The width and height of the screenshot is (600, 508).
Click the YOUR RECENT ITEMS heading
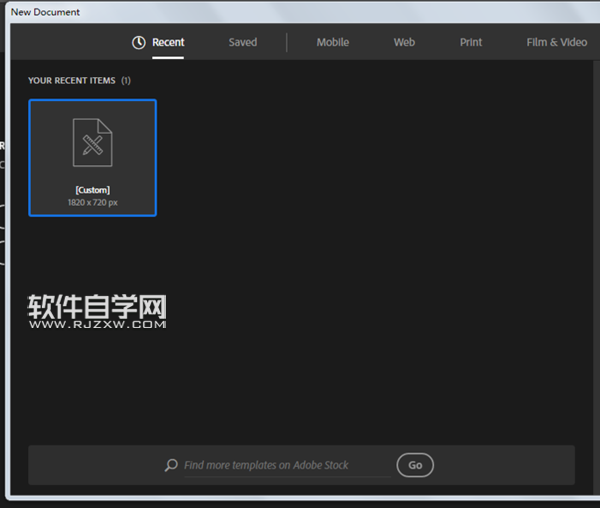pos(72,80)
